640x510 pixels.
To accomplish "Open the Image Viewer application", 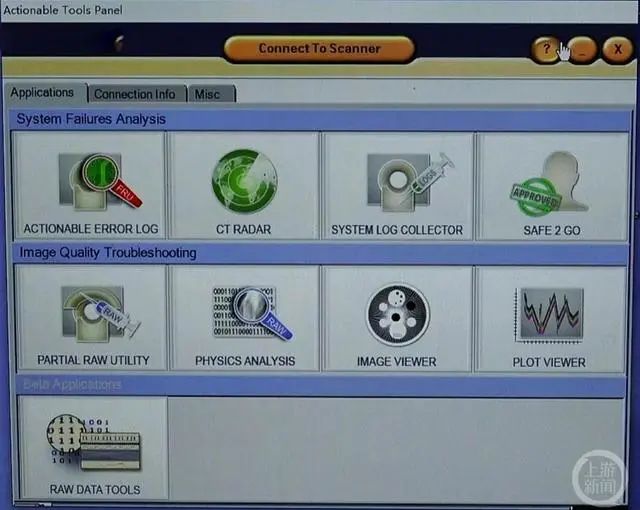I will (x=397, y=319).
